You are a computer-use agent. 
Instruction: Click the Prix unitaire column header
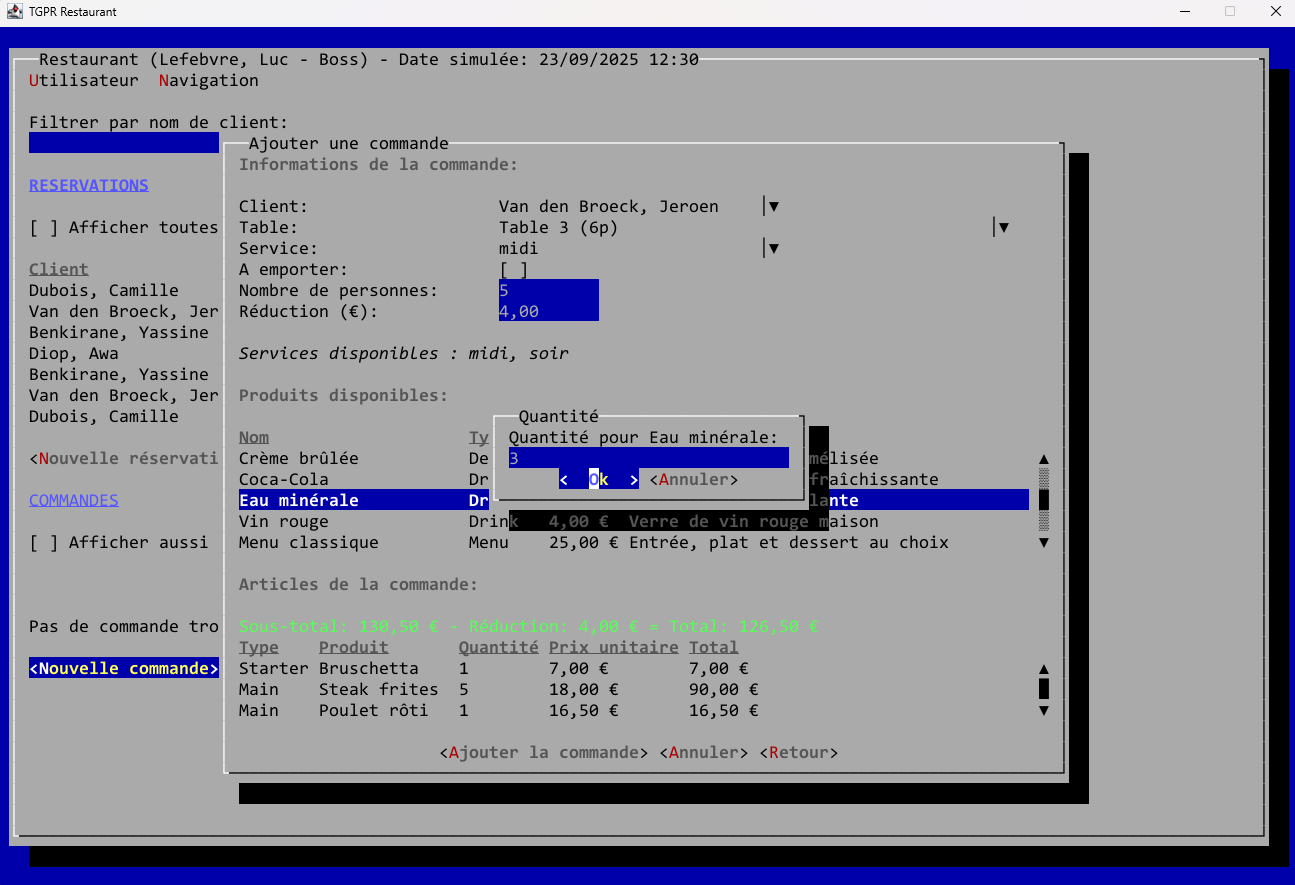tap(614, 647)
